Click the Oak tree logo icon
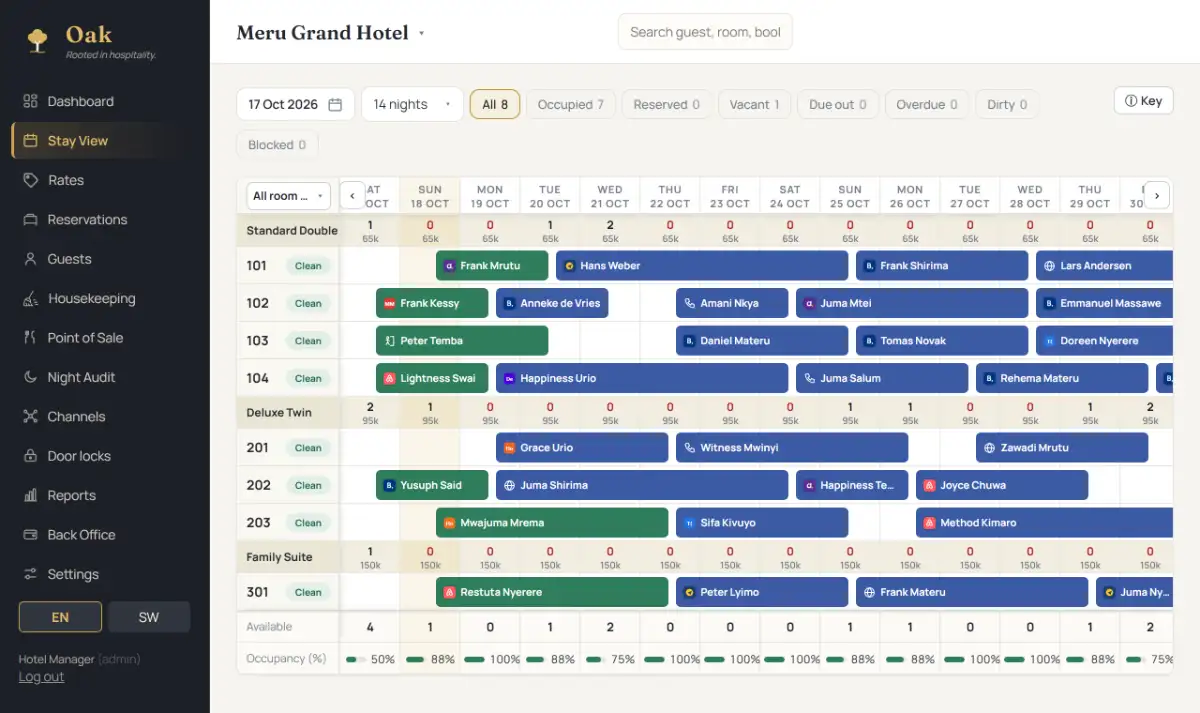 [38, 40]
